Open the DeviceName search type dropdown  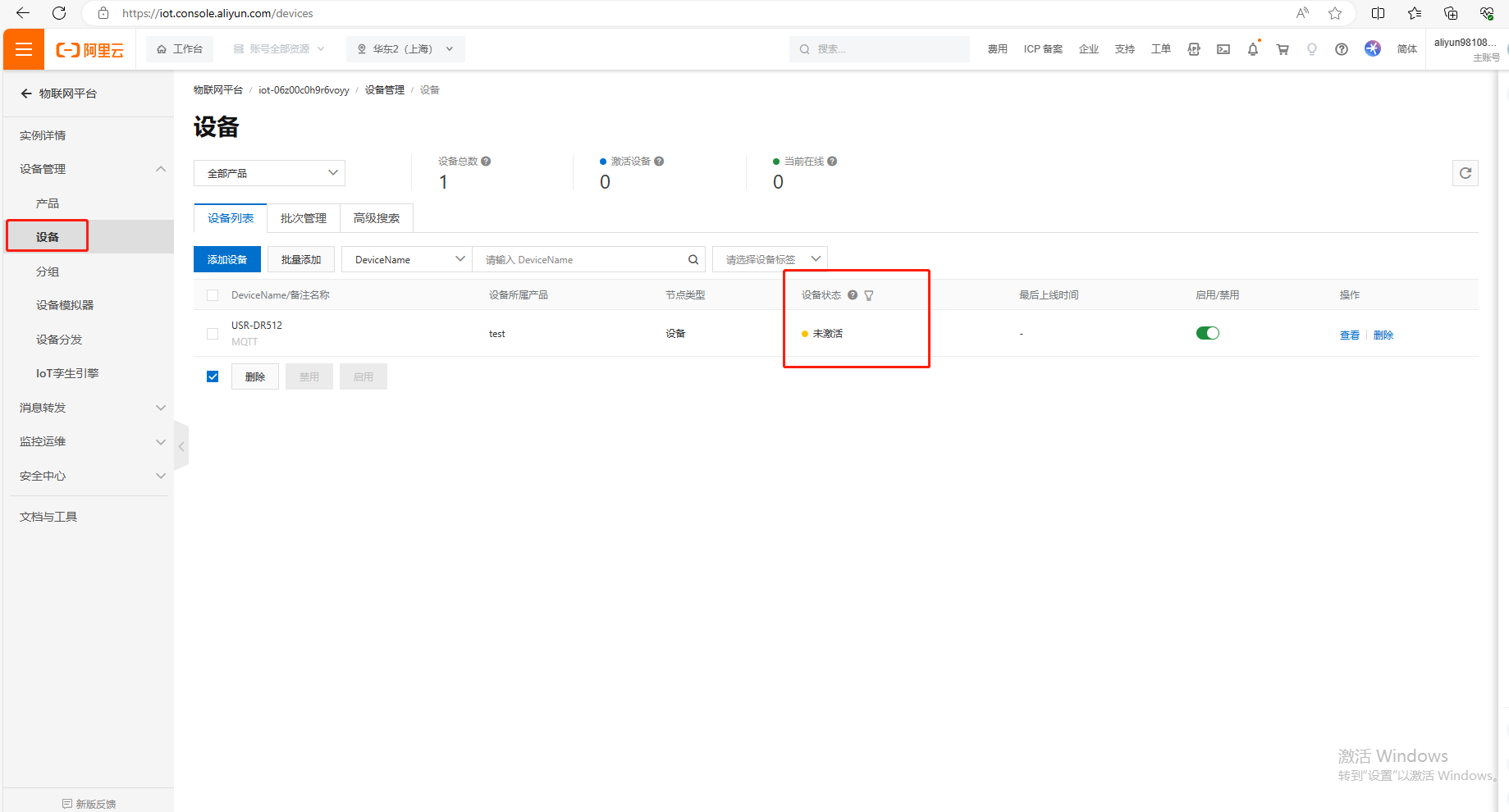(407, 260)
